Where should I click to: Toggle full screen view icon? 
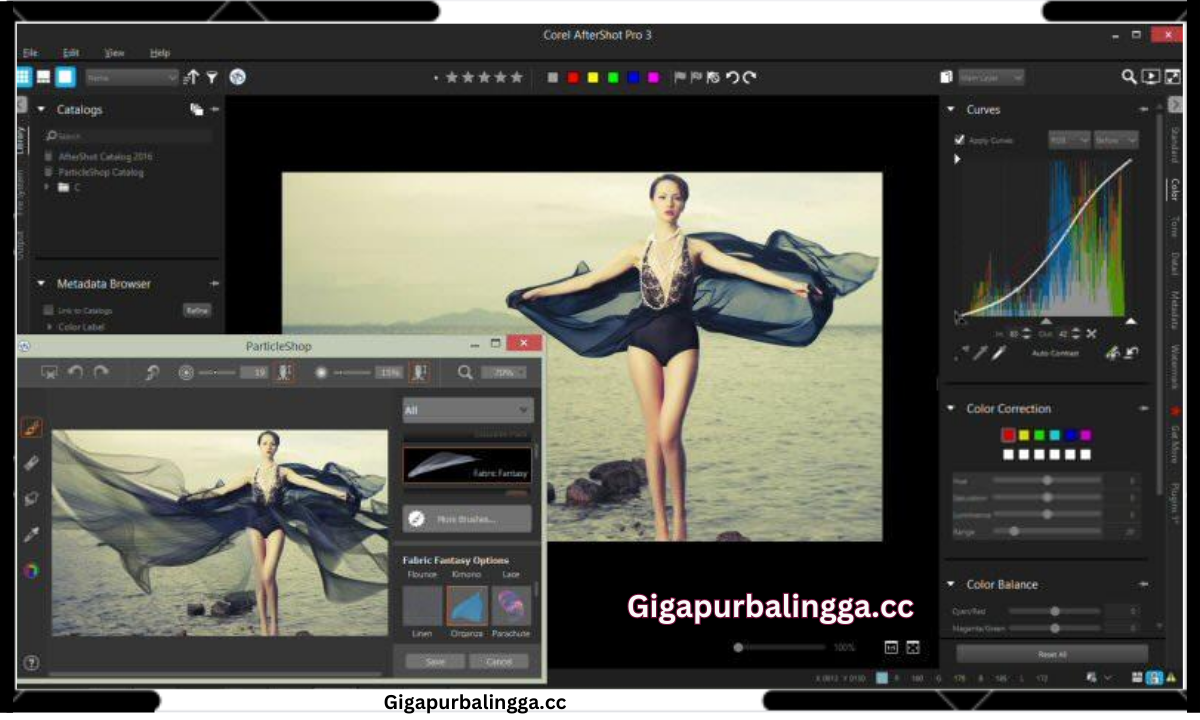pyautogui.click(x=1171, y=77)
